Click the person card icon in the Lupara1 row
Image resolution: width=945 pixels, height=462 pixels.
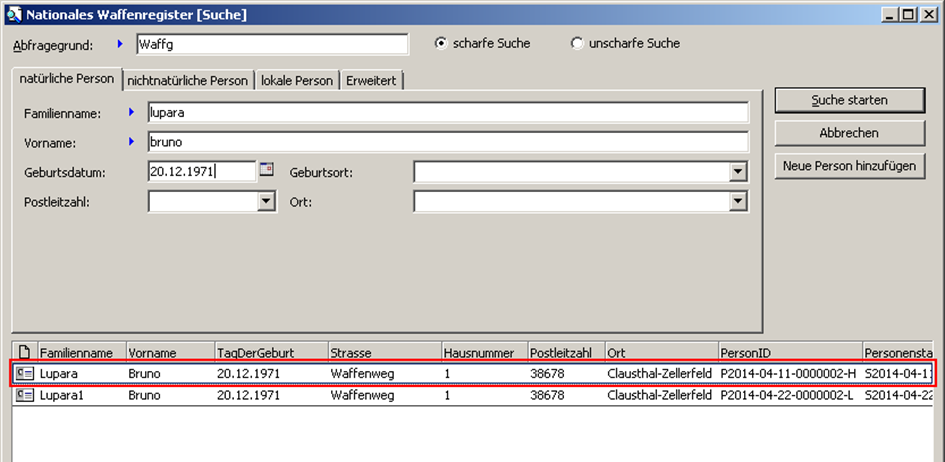26,395
